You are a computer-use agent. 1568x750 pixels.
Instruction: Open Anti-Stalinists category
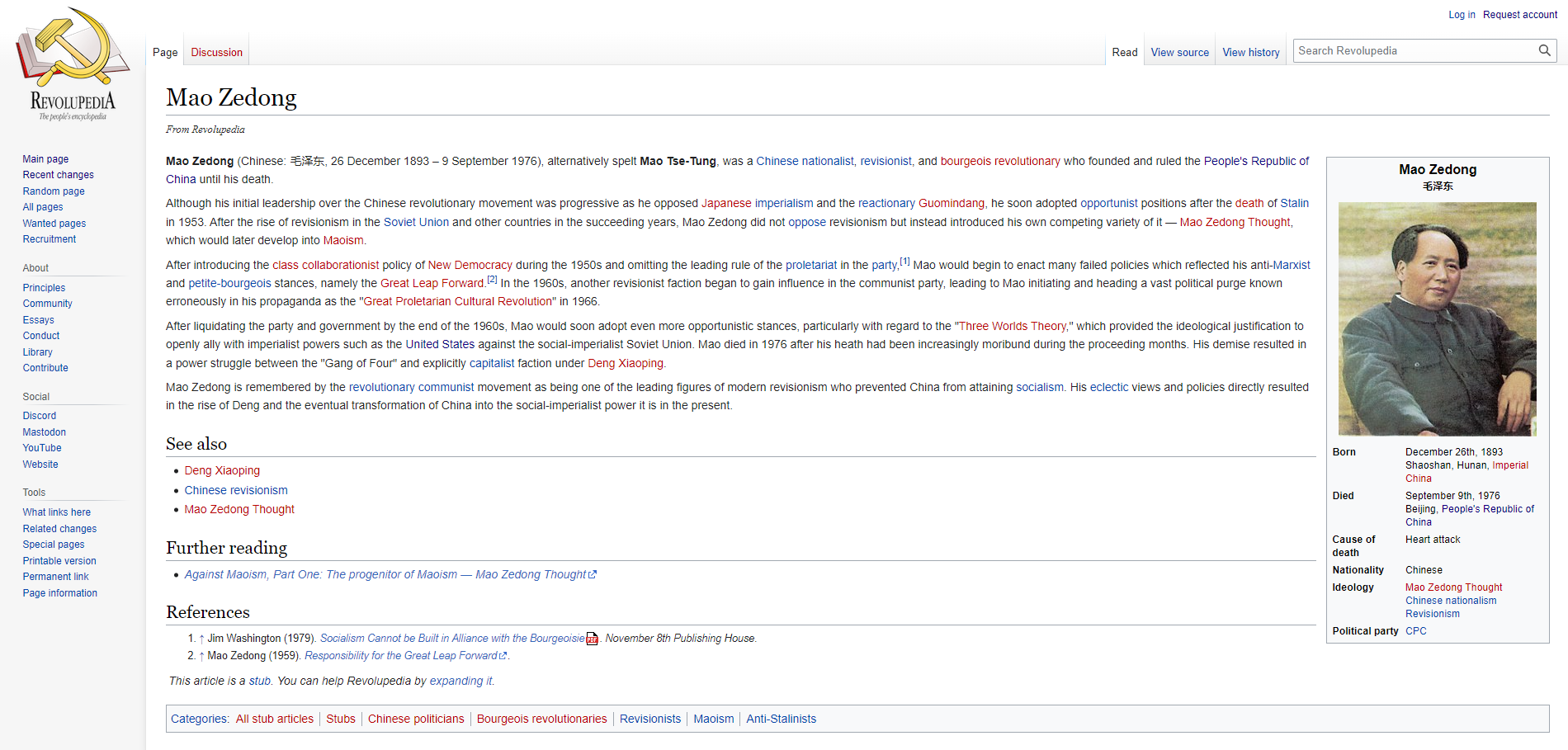[x=781, y=719]
